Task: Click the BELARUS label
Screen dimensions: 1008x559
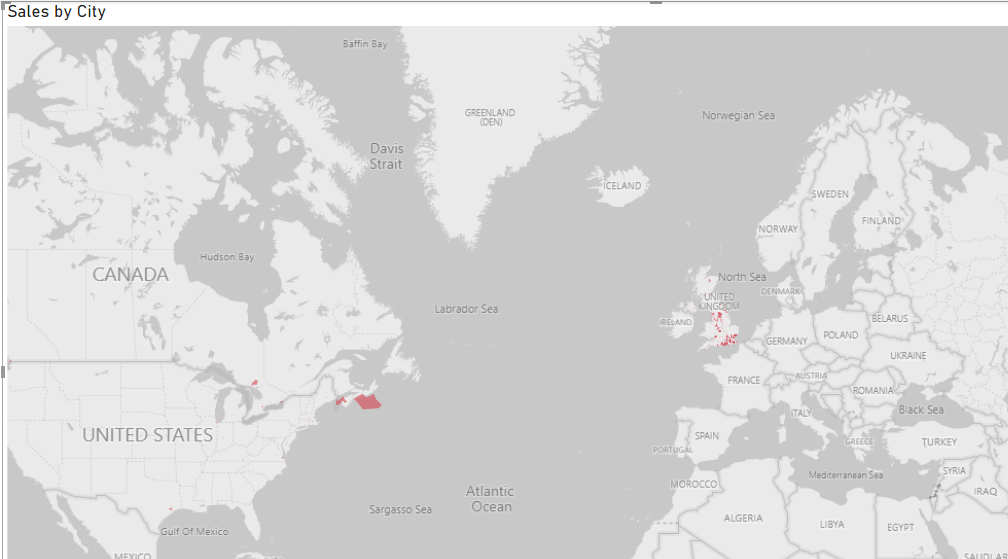Action: pos(890,319)
